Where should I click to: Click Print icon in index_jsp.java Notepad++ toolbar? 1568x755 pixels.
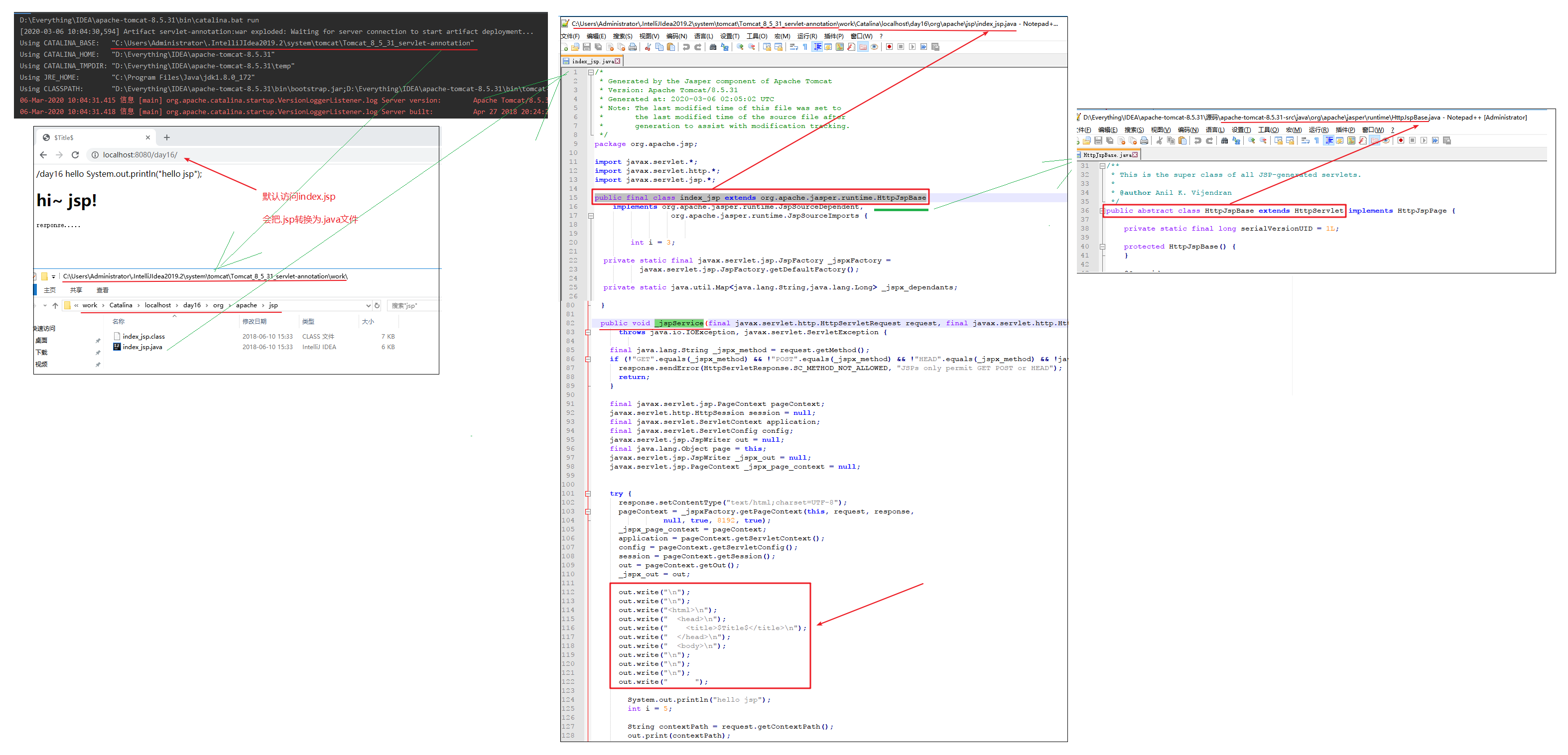tap(633, 47)
